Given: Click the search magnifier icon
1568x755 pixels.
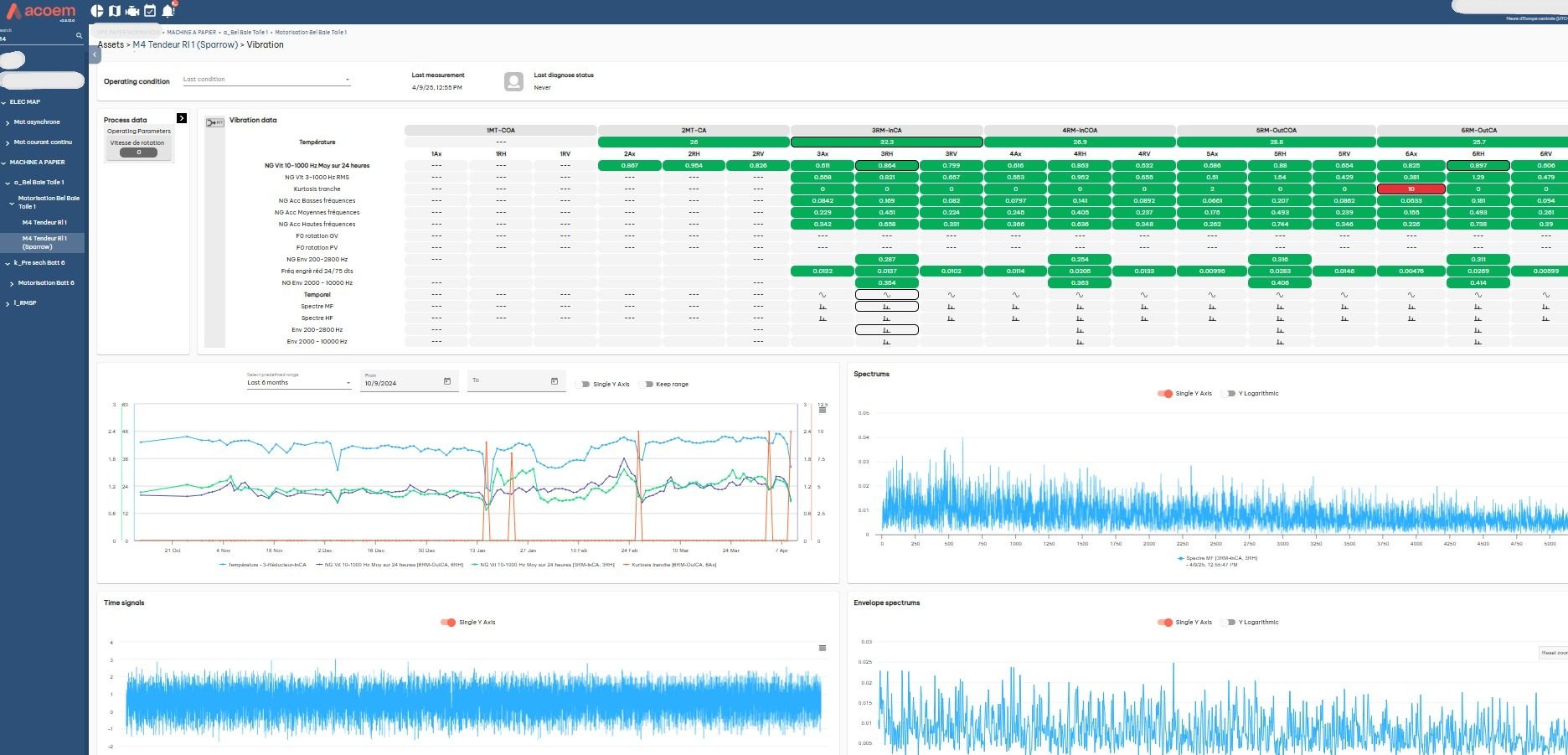Looking at the screenshot, I should (x=80, y=36).
